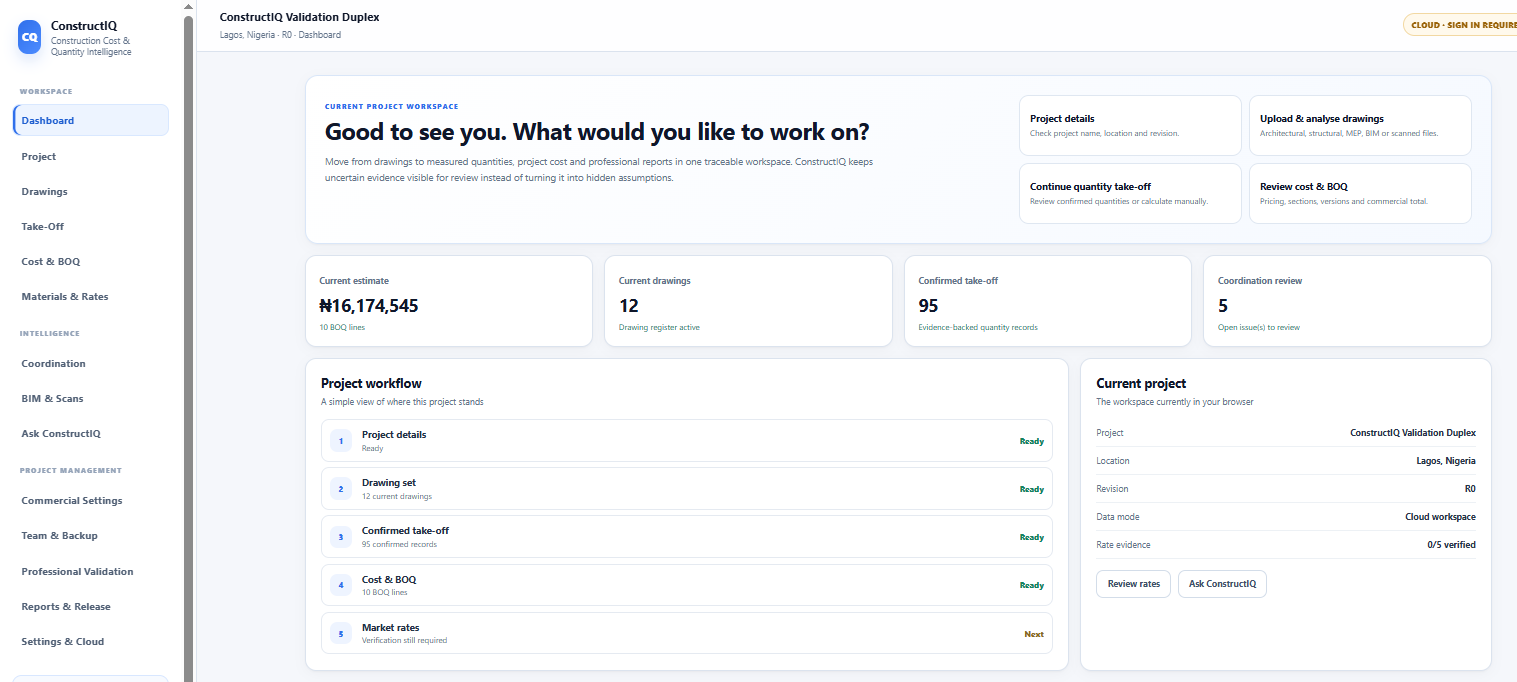Image resolution: width=1517 pixels, height=682 pixels.
Task: Click the sidebar scrollbar track
Action: click(188, 350)
